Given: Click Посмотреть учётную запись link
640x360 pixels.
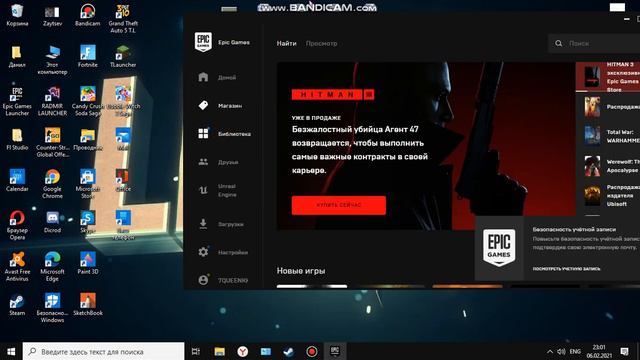Looking at the screenshot, I should click(566, 269).
